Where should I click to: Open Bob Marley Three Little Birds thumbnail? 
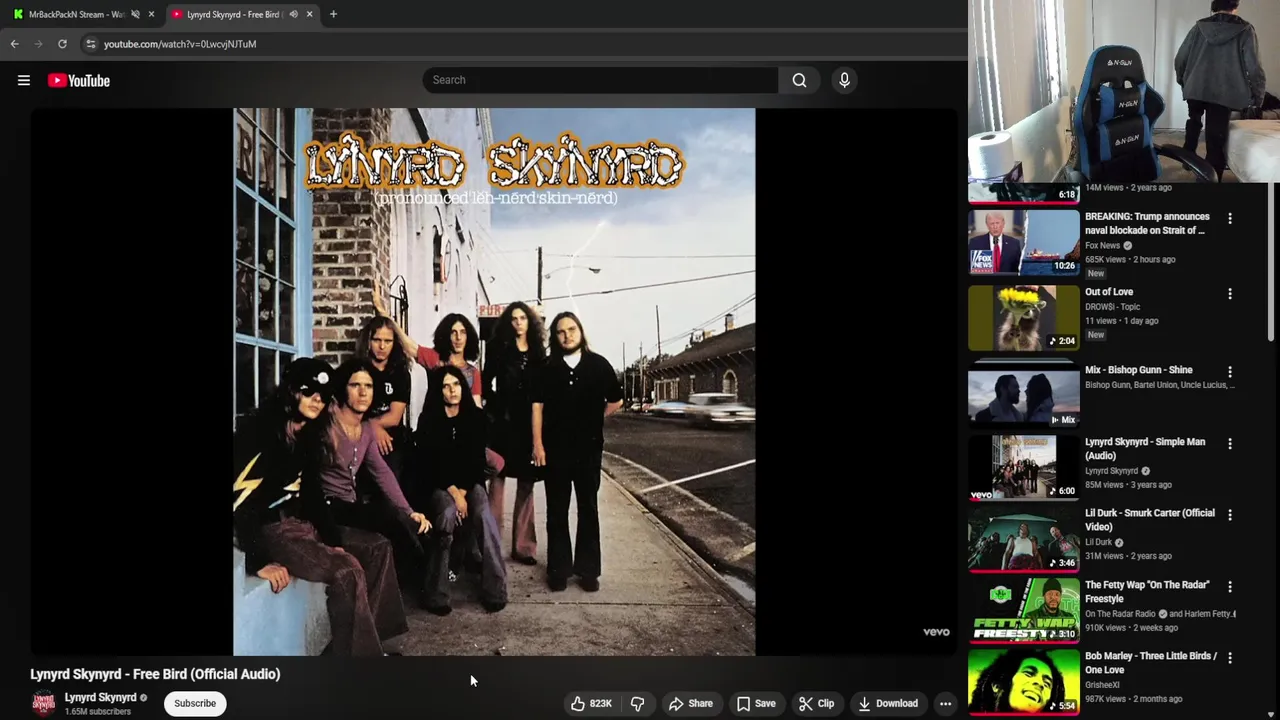(1024, 681)
